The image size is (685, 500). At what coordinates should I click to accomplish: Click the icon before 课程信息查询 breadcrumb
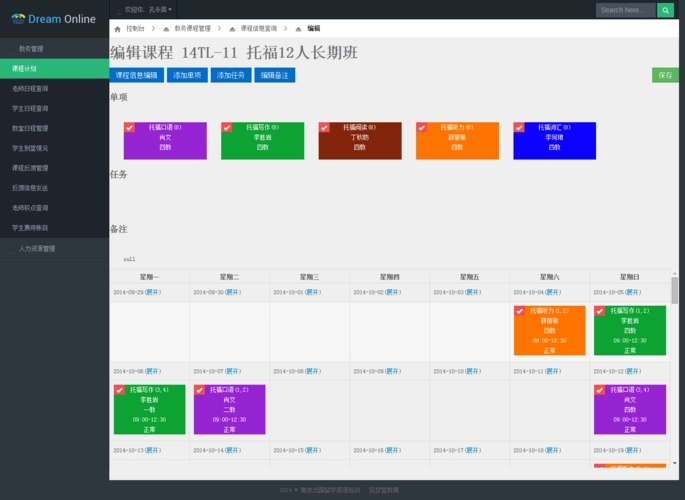pos(232,29)
